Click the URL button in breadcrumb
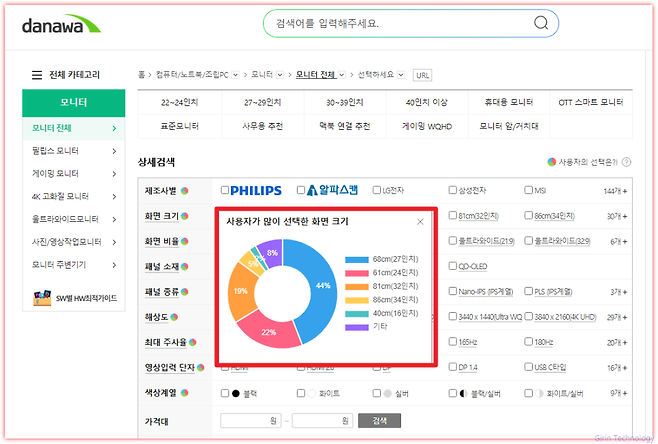658x444 pixels. [422, 75]
